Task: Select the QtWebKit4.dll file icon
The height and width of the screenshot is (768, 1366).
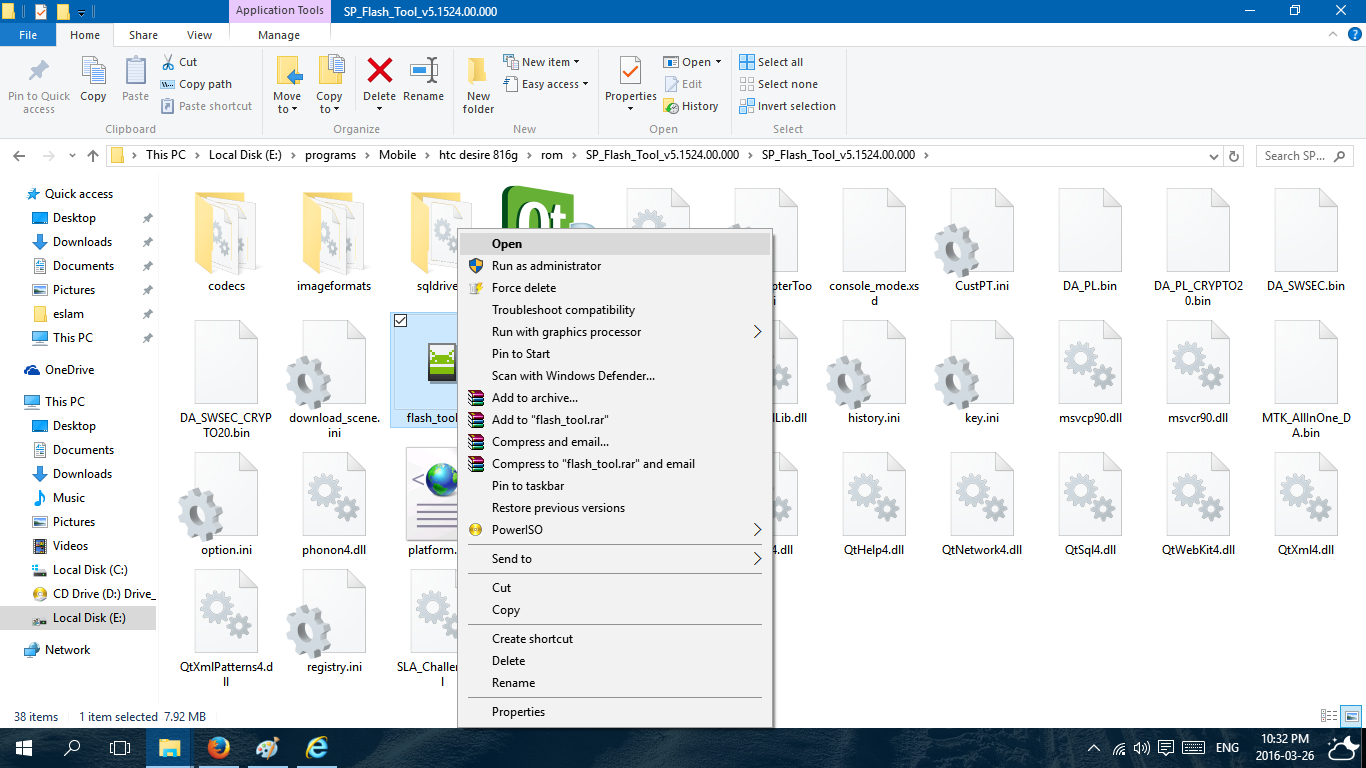Action: pyautogui.click(x=1197, y=495)
